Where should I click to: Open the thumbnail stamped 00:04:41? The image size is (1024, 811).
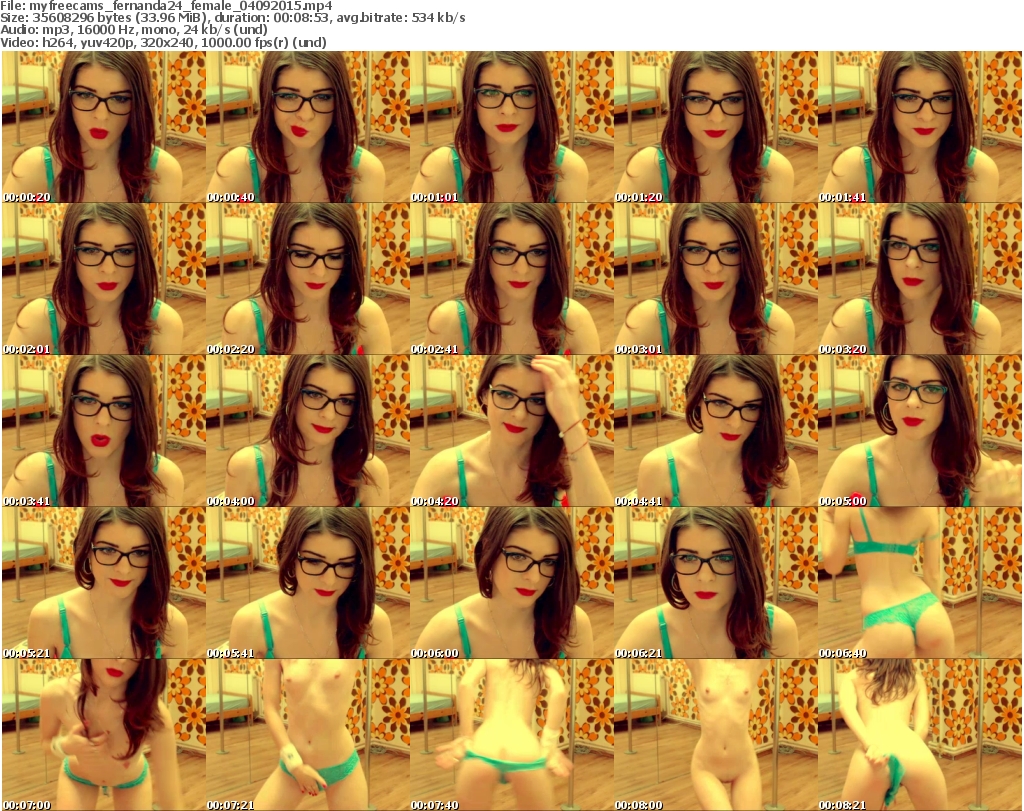716,431
